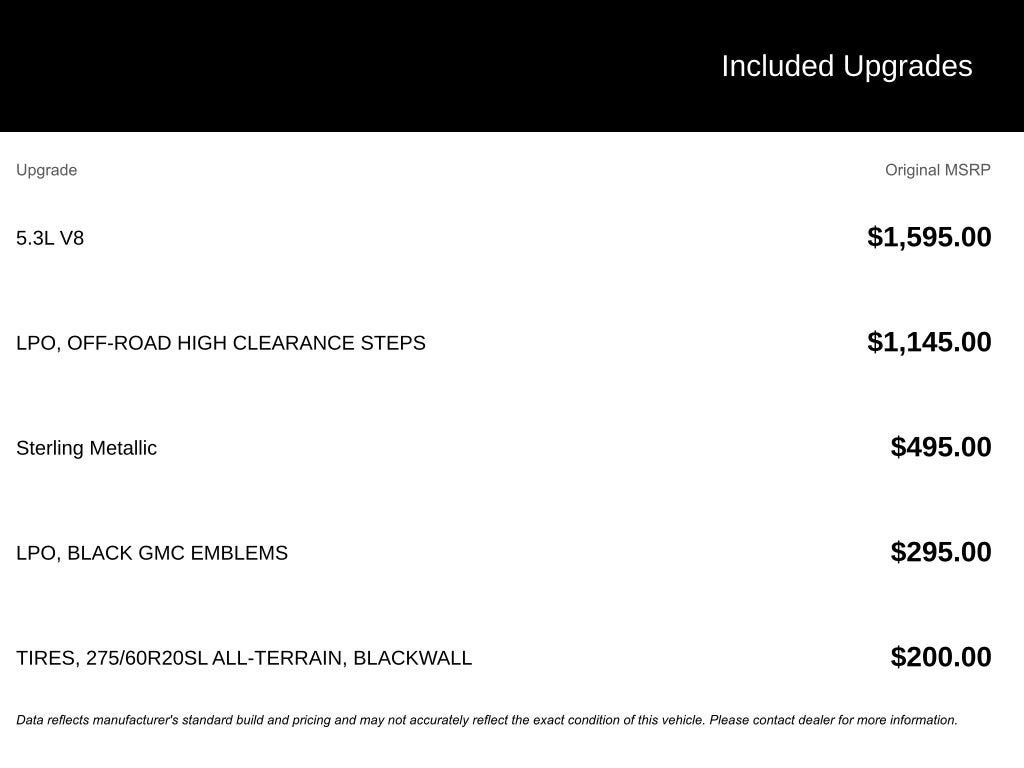This screenshot has width=1024, height=768.
Task: Click the Sterling Metallic upgrade
Action: coord(86,448)
